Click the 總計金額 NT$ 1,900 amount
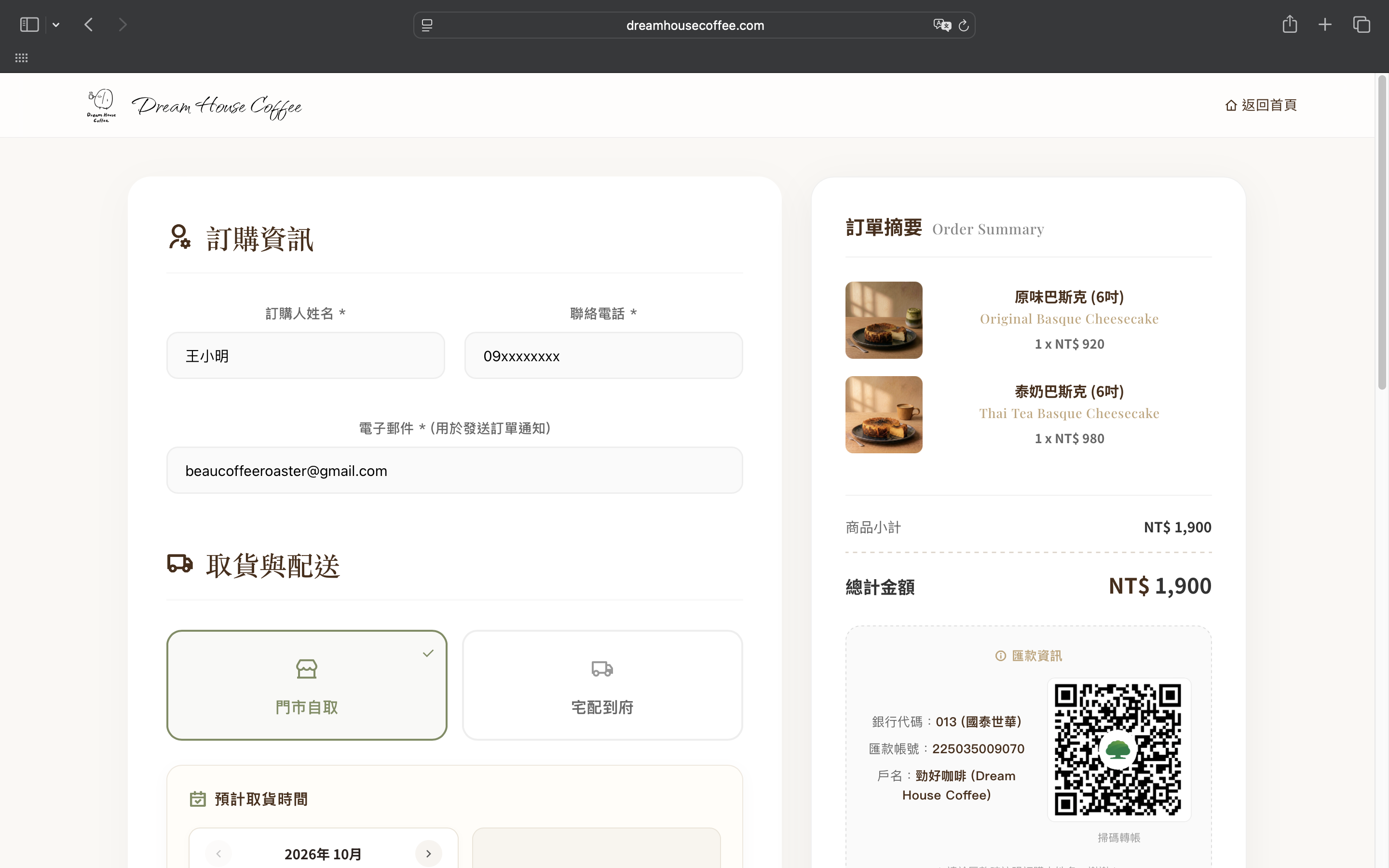The image size is (1389, 868). [x=1160, y=586]
